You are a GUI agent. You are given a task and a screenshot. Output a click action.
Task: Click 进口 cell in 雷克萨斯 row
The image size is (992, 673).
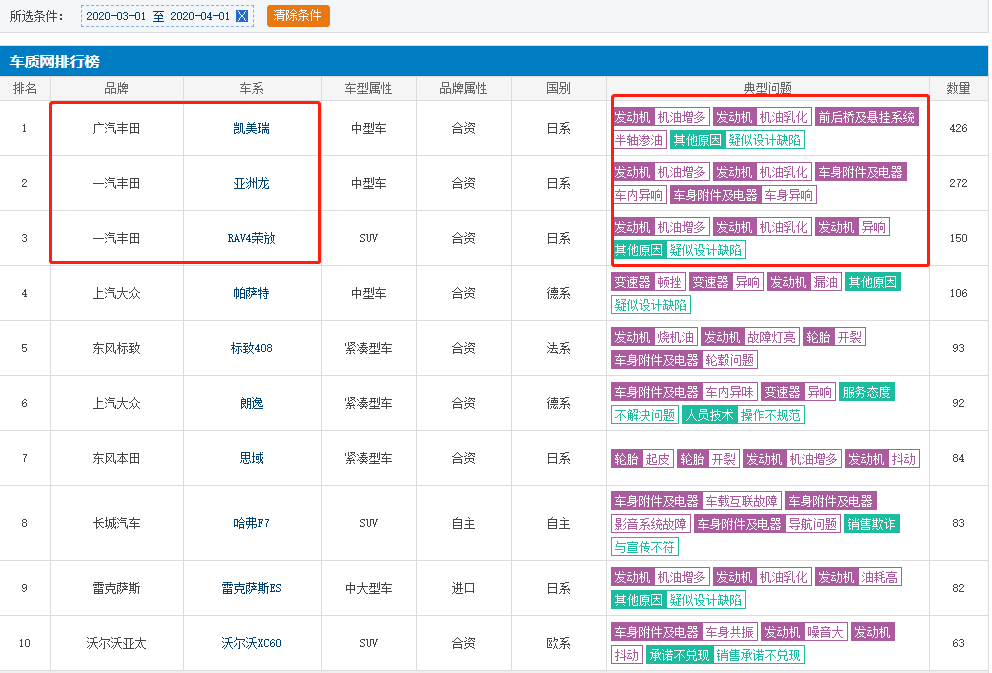coord(463,588)
